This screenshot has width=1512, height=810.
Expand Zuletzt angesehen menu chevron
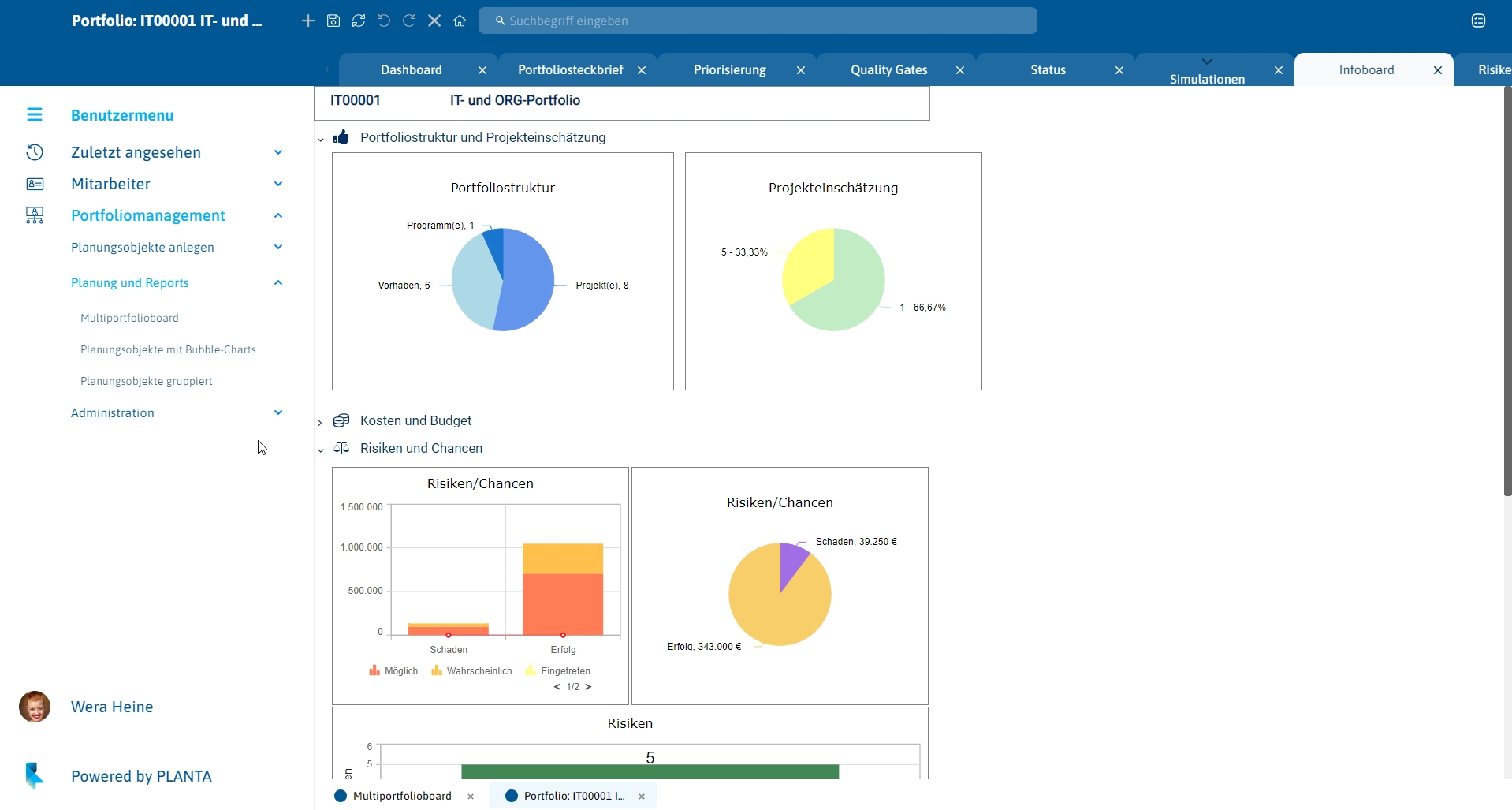[x=278, y=152]
